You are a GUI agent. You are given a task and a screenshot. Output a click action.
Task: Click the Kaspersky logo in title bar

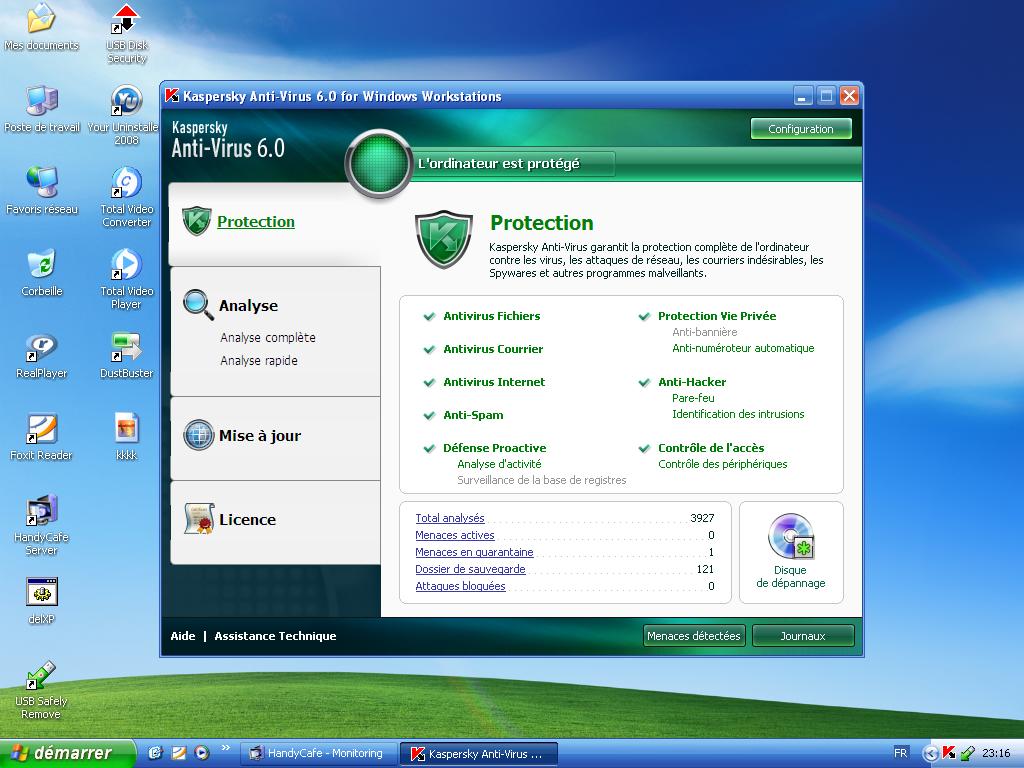pyautogui.click(x=172, y=95)
